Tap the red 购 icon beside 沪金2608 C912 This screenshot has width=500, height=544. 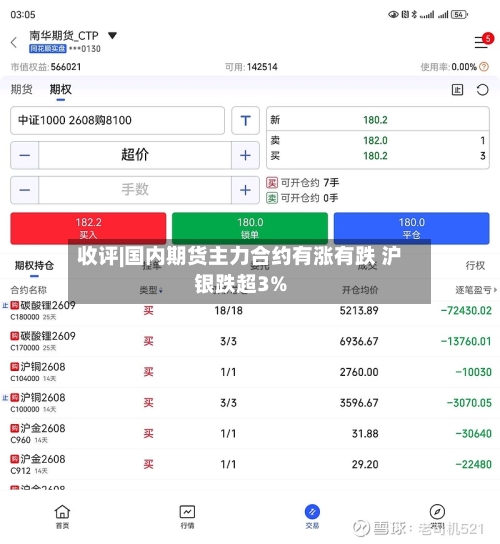coord(15,459)
